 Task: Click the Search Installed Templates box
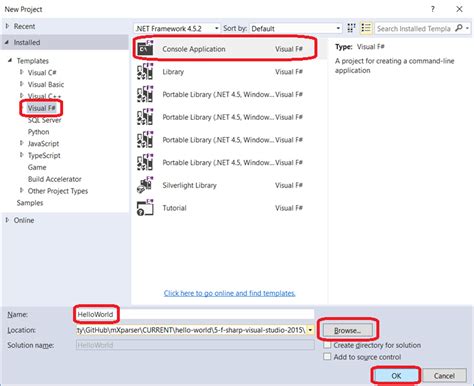point(414,28)
